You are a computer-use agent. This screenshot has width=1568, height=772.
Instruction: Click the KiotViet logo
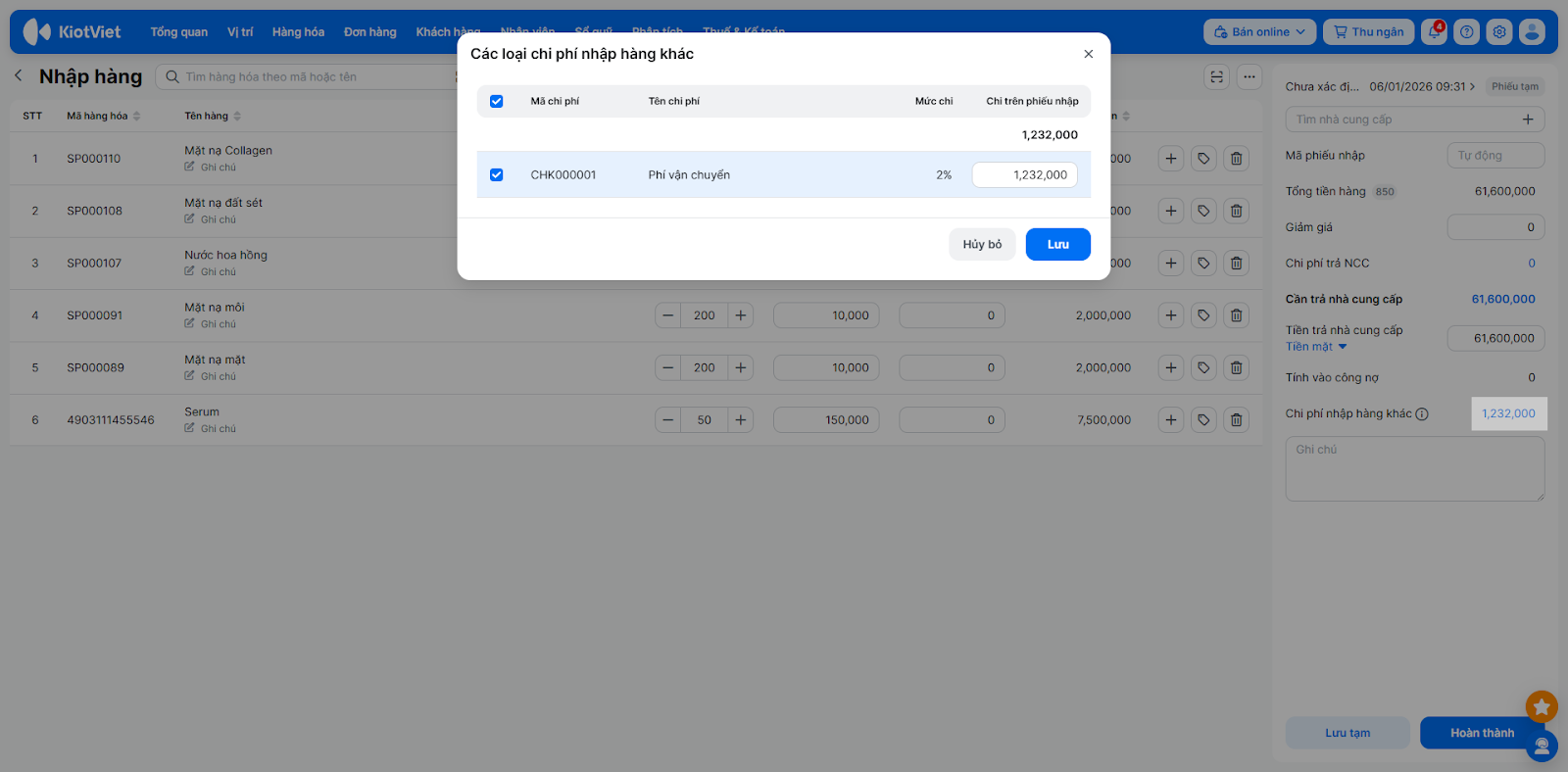tap(73, 32)
